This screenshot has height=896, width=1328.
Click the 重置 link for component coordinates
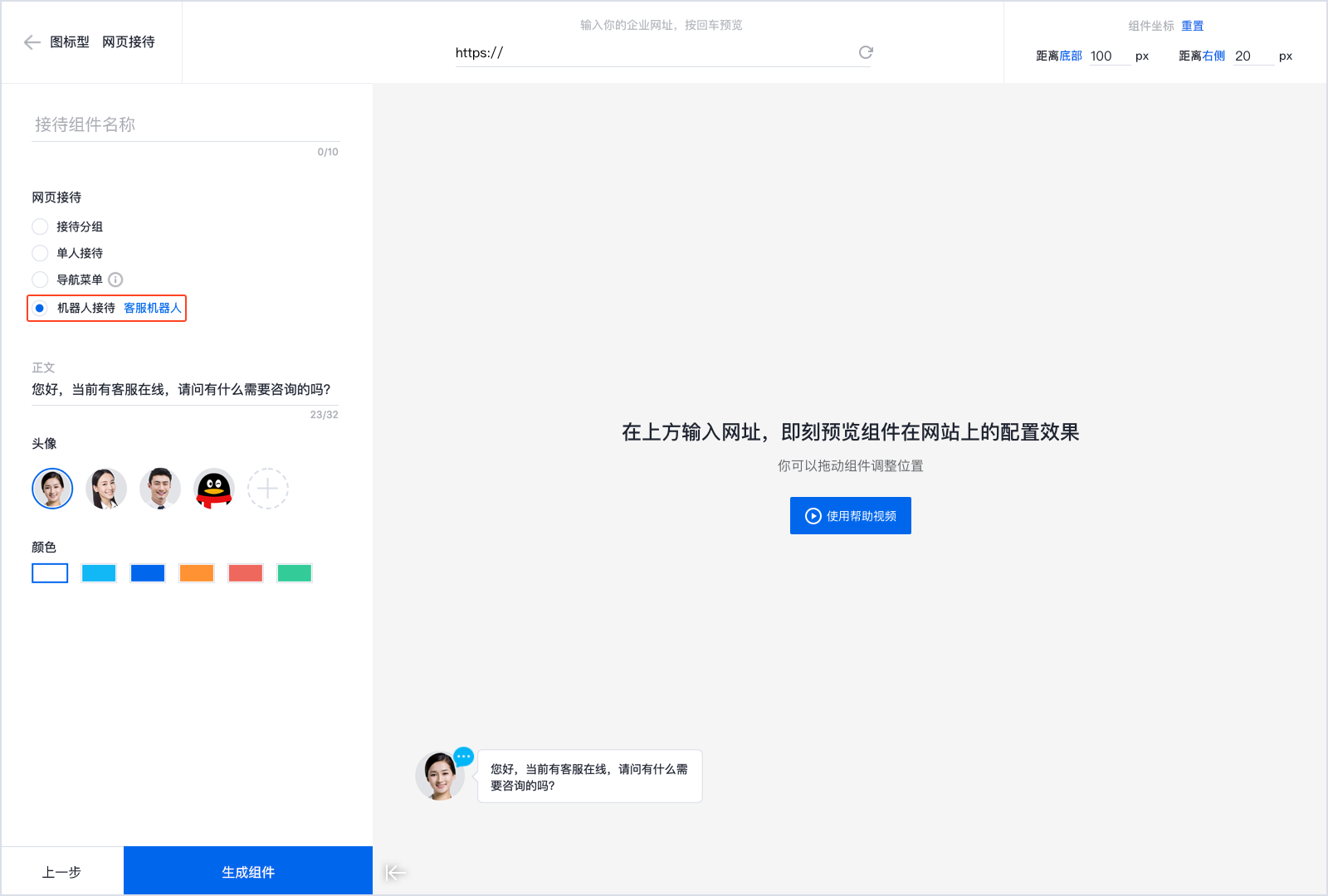pyautogui.click(x=1193, y=26)
